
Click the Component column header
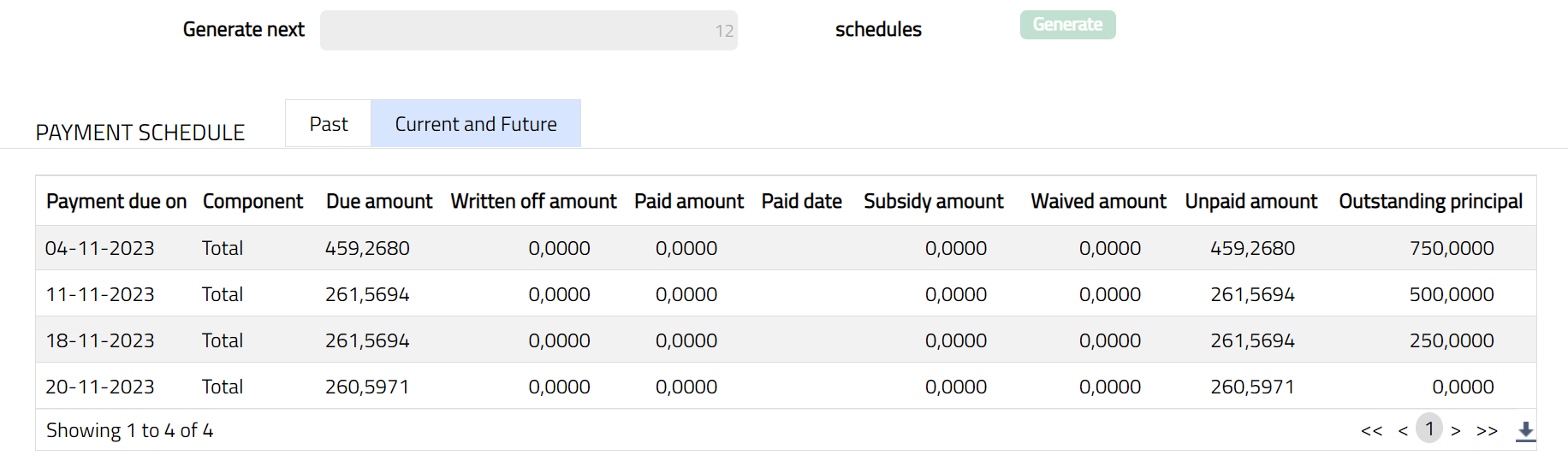pos(252,201)
